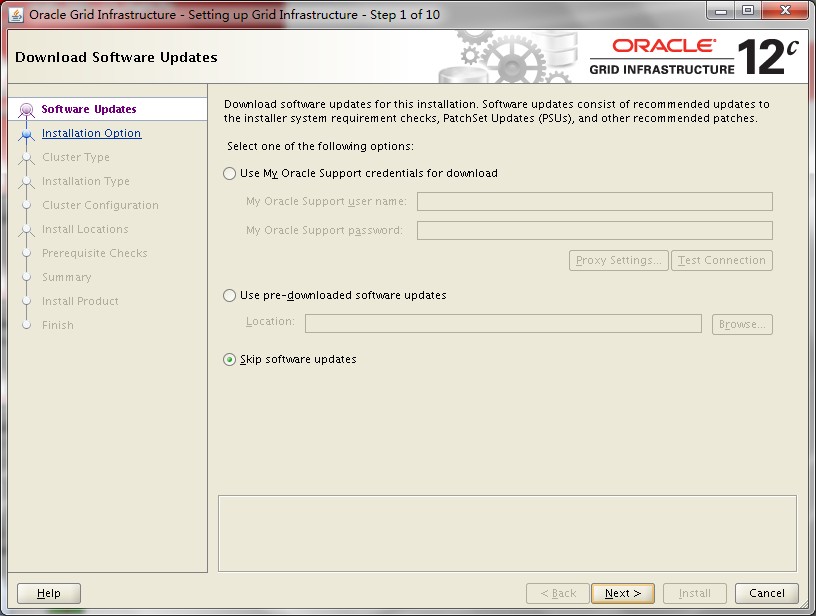Screen dimensions: 816x616
Task: Select Use pre-downloaded software updates option
Action: click(x=230, y=296)
